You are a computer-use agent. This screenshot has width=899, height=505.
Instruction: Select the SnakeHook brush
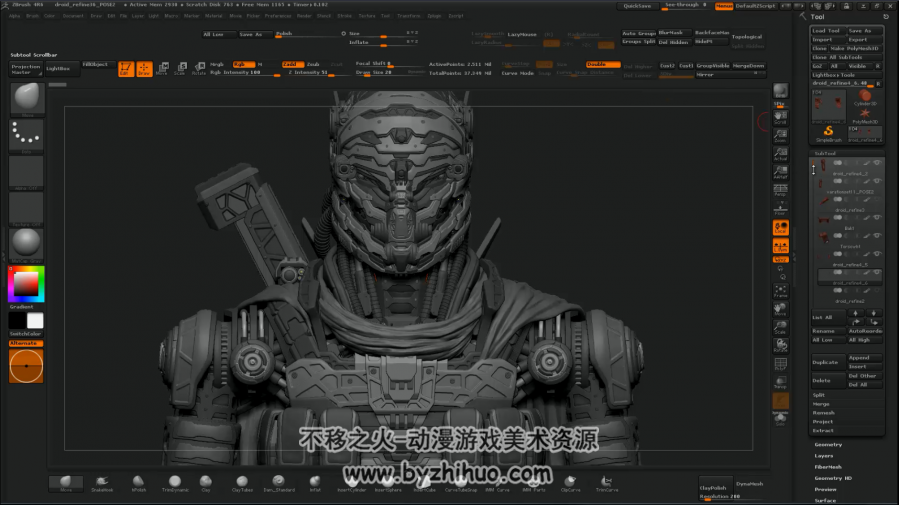pyautogui.click(x=102, y=483)
